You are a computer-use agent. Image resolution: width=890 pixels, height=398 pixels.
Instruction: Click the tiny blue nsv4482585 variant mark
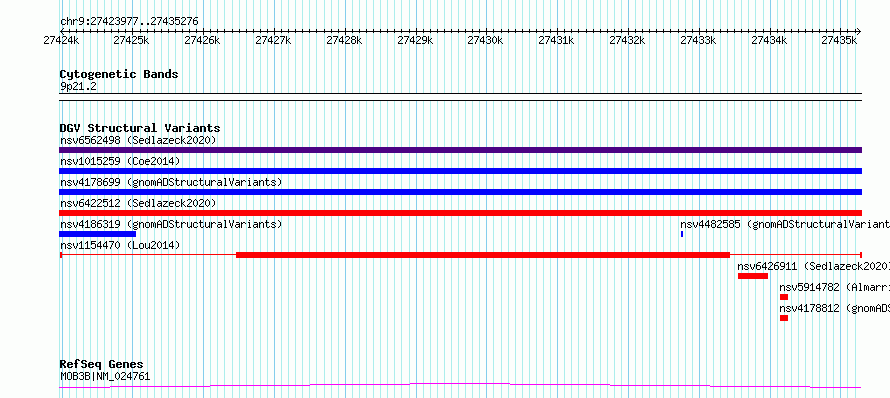pyautogui.click(x=682, y=234)
